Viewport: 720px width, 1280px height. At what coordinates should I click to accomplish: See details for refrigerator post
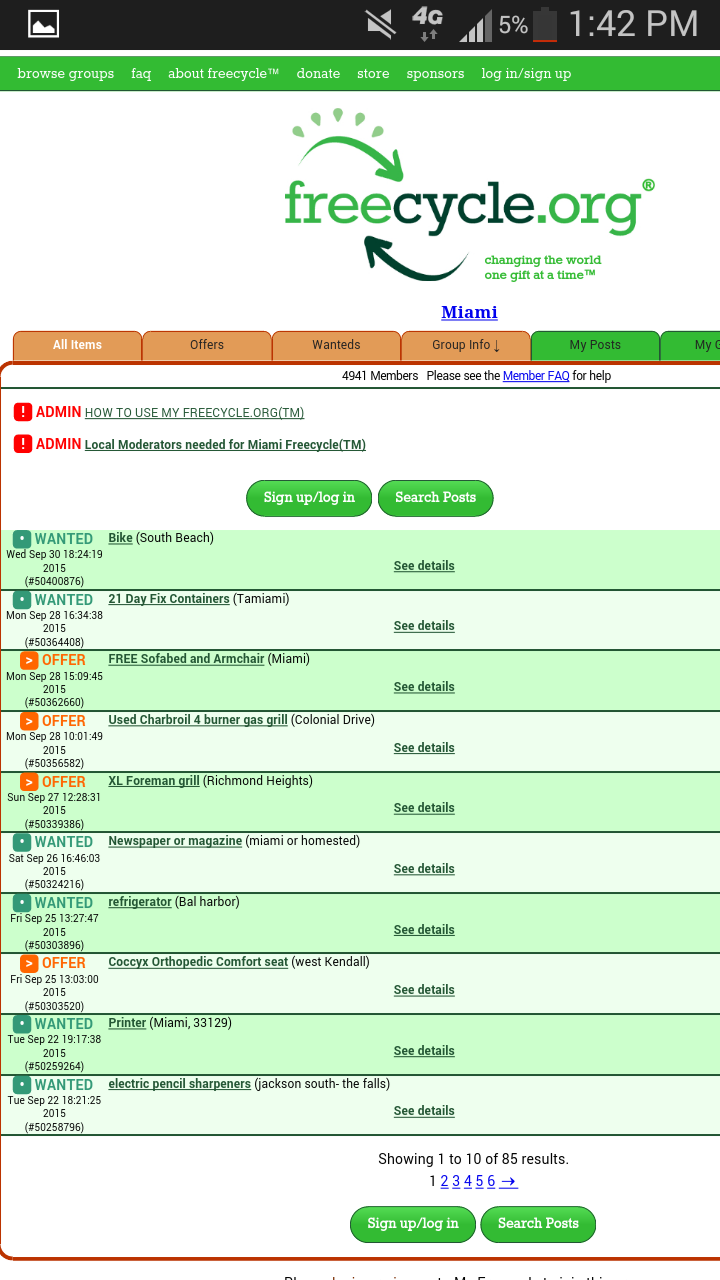click(x=424, y=930)
